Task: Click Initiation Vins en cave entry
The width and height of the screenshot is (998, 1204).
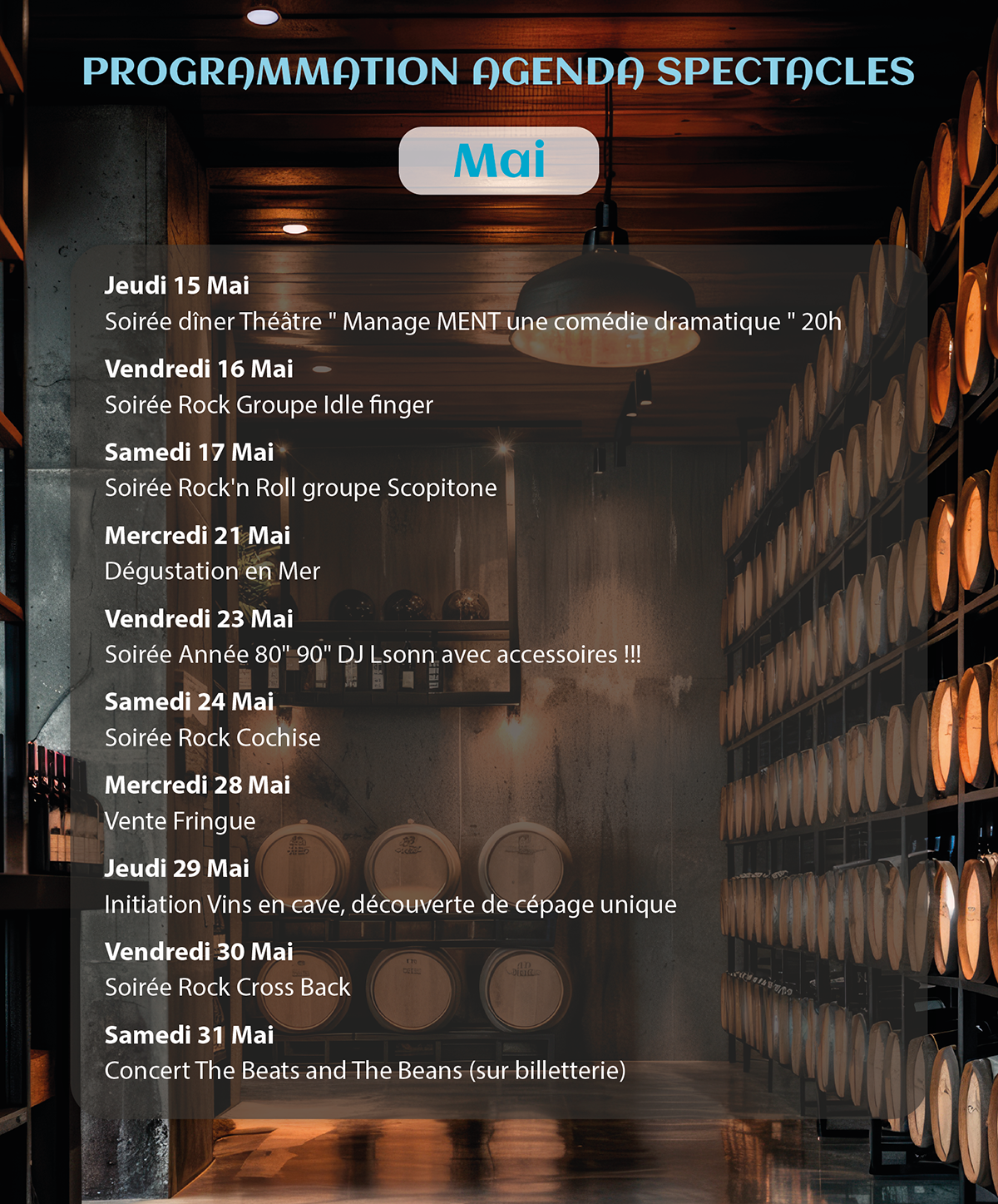Action: click(390, 904)
